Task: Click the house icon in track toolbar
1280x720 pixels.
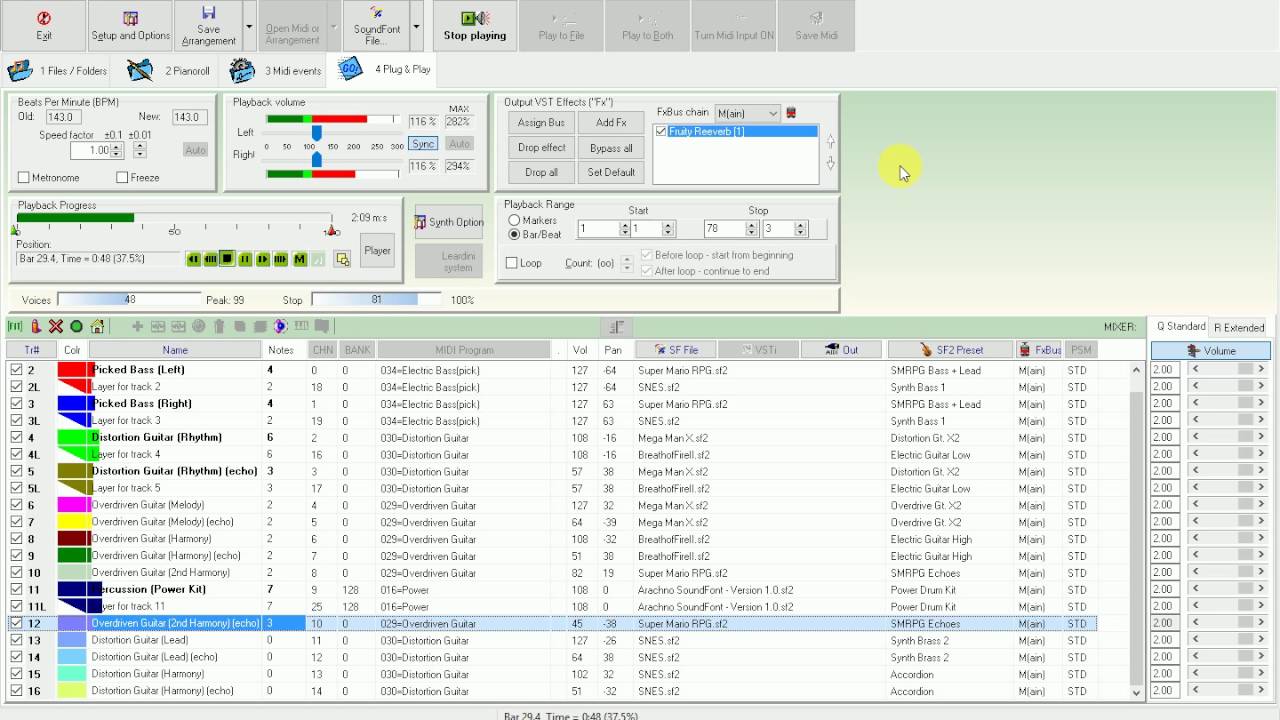Action: (97, 326)
